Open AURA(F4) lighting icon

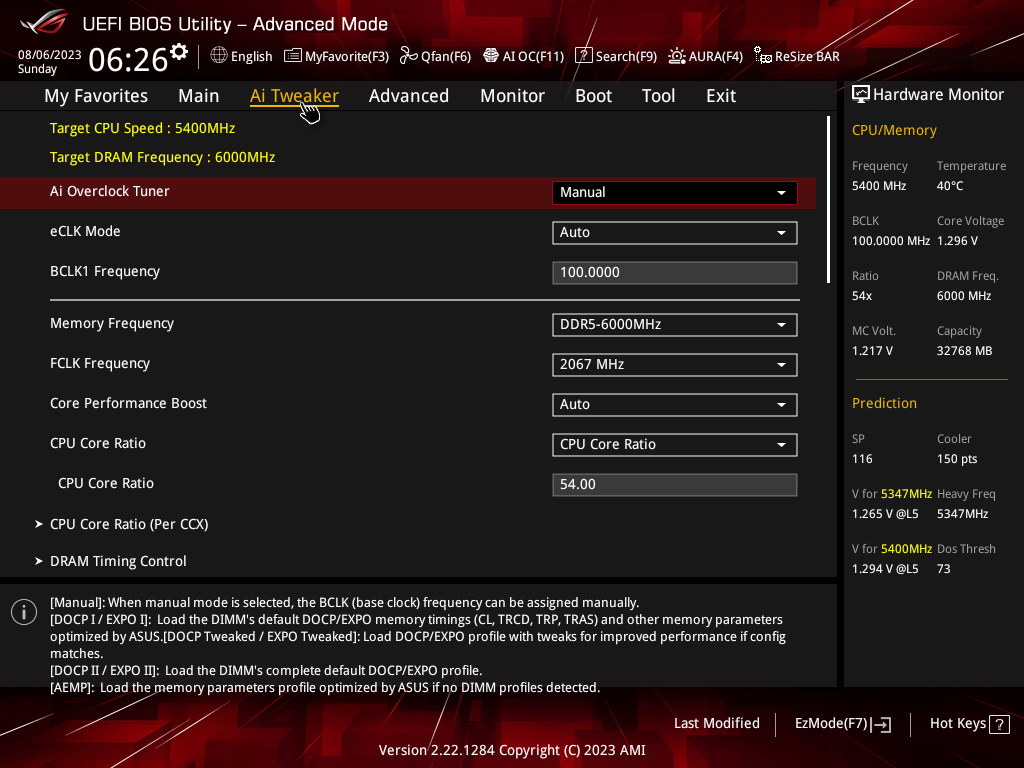click(677, 56)
